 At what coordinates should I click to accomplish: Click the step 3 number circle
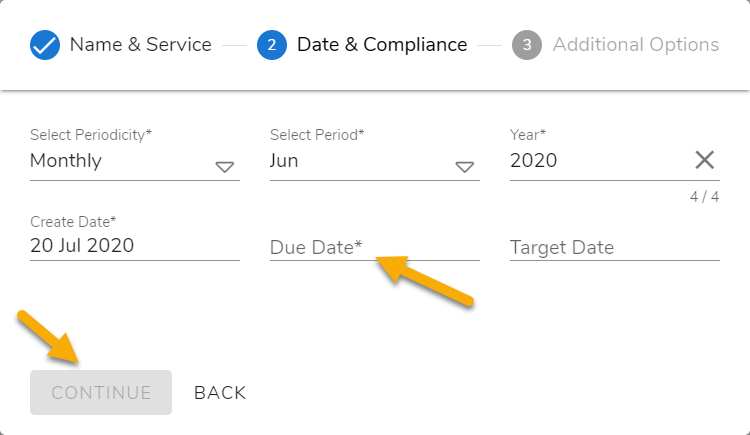[x=527, y=45]
